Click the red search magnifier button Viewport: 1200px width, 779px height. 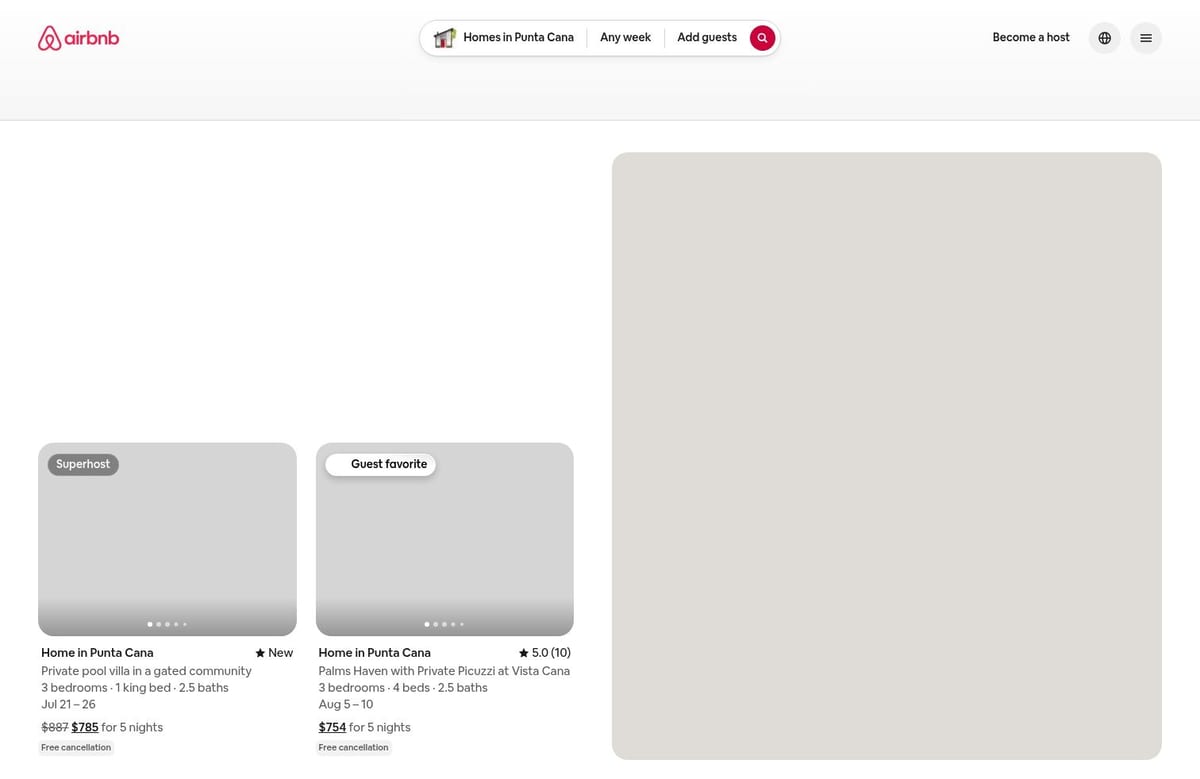[762, 38]
